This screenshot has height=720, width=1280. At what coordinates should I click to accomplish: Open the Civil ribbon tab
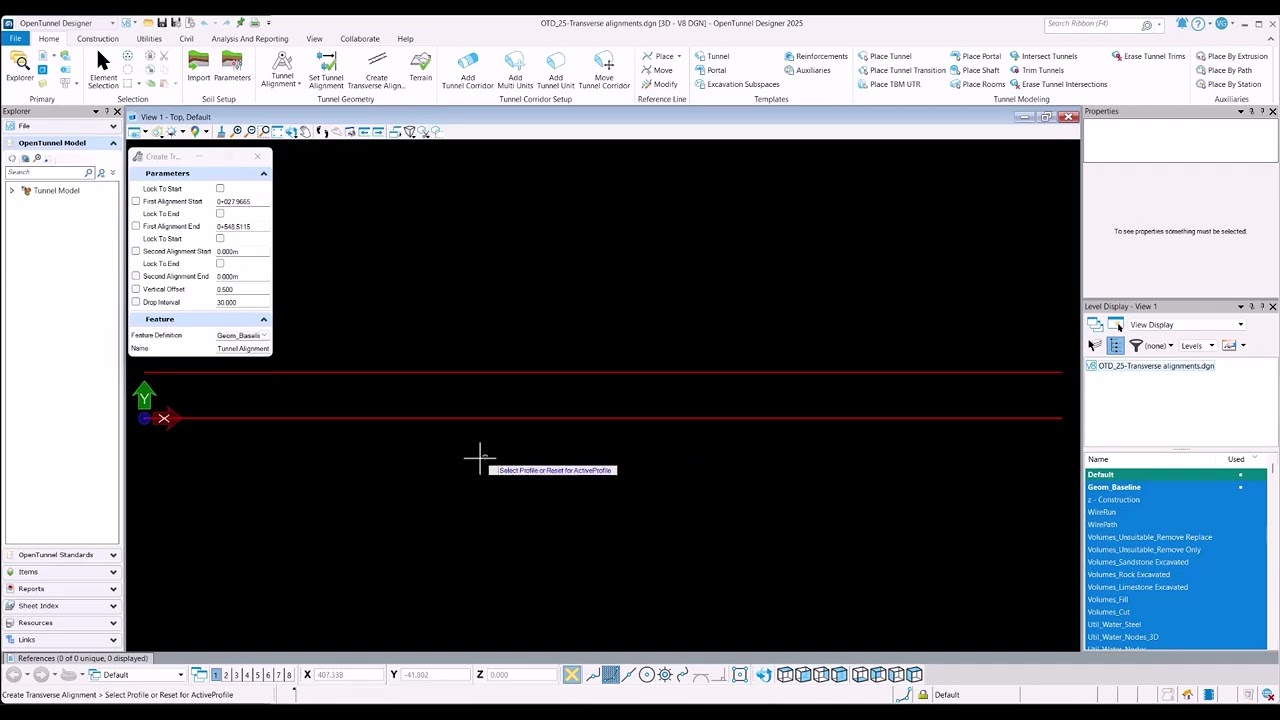[186, 39]
